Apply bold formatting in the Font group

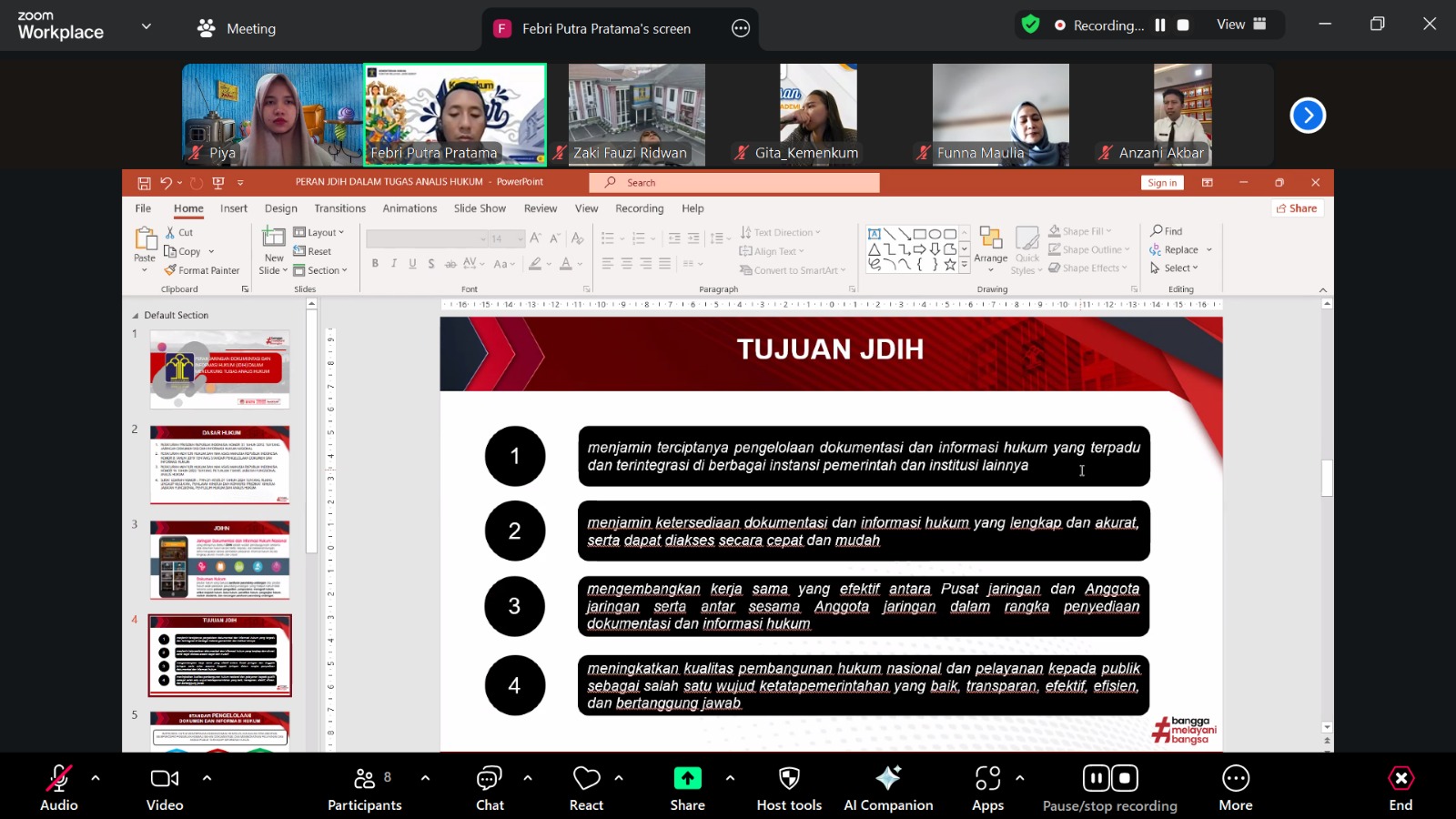click(x=376, y=263)
